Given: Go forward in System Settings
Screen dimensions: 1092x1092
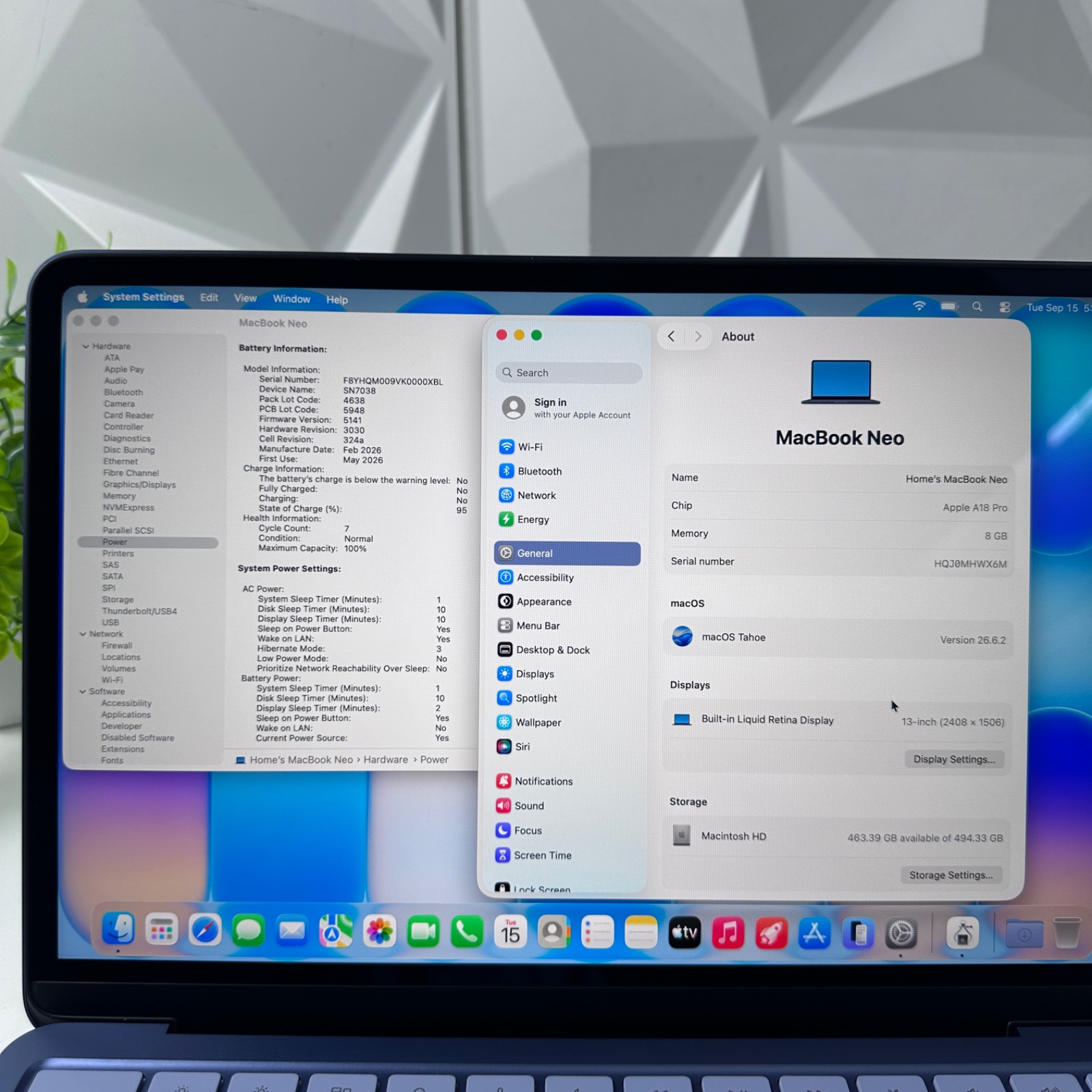Looking at the screenshot, I should click(x=698, y=336).
